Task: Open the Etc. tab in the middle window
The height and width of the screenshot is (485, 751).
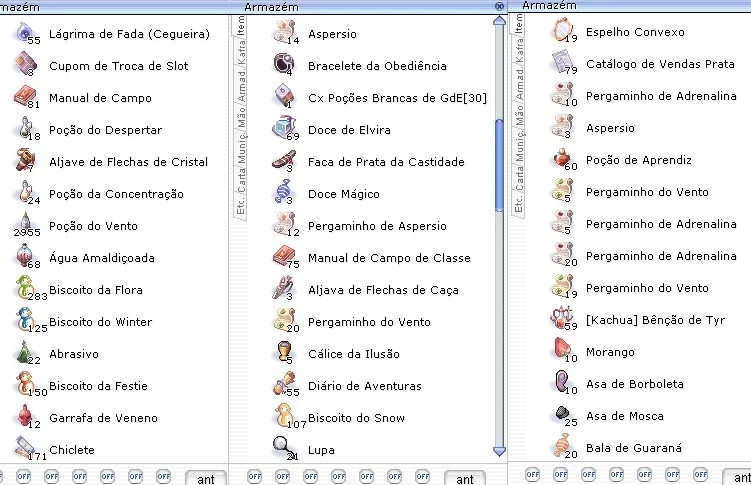Action: click(x=241, y=205)
